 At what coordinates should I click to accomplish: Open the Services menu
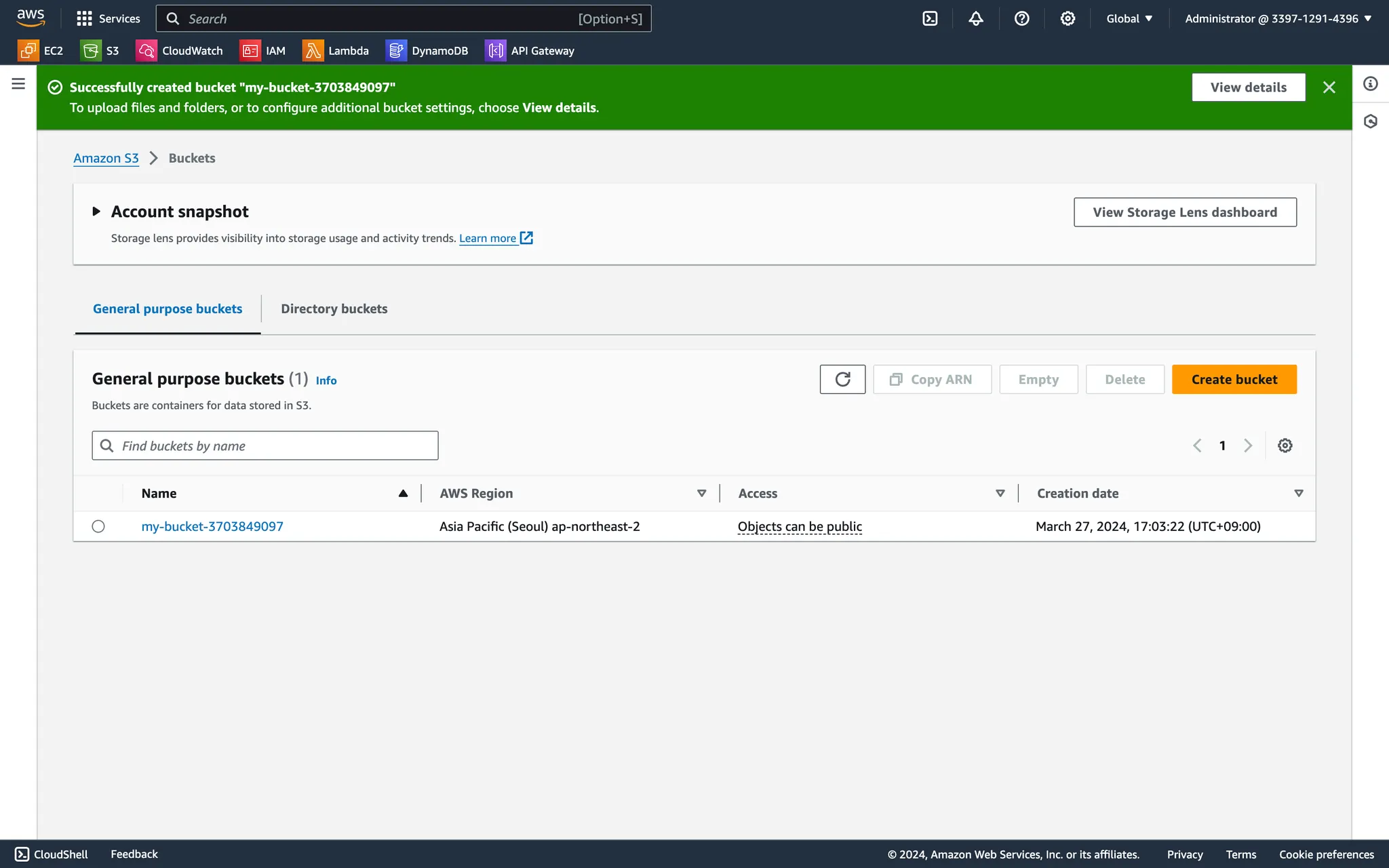click(109, 18)
